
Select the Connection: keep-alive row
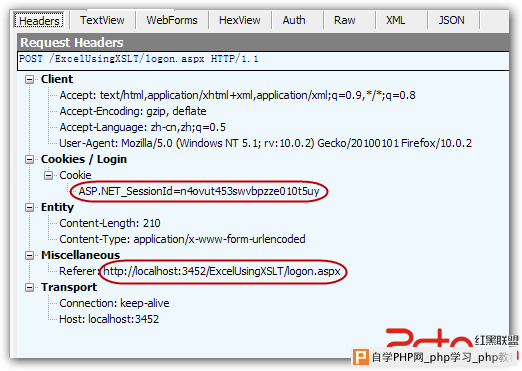pyautogui.click(x=114, y=303)
